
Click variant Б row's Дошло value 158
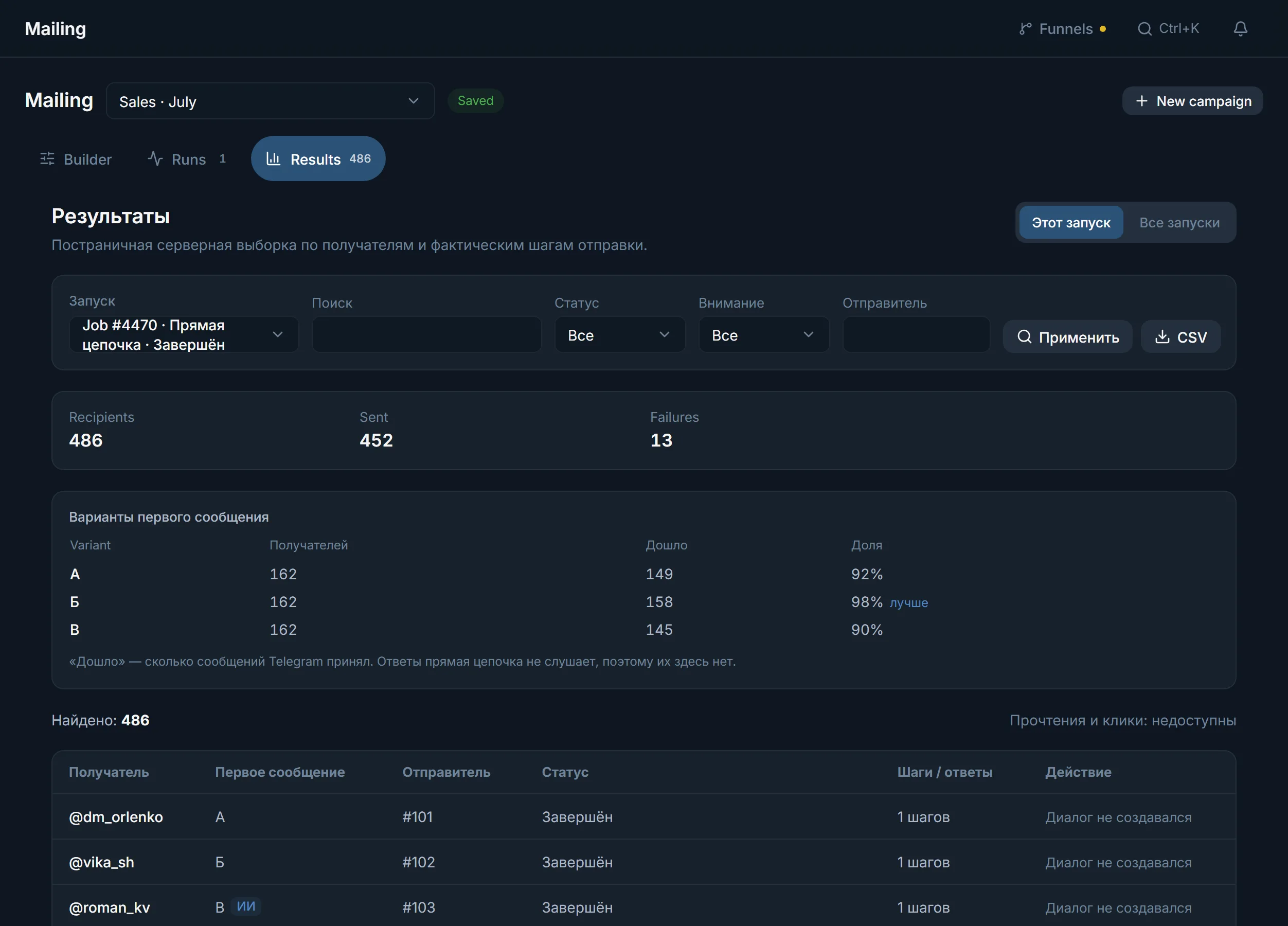[x=659, y=602]
